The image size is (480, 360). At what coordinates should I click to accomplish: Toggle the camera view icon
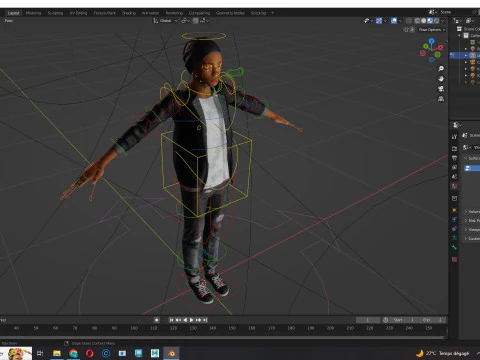[x=441, y=89]
